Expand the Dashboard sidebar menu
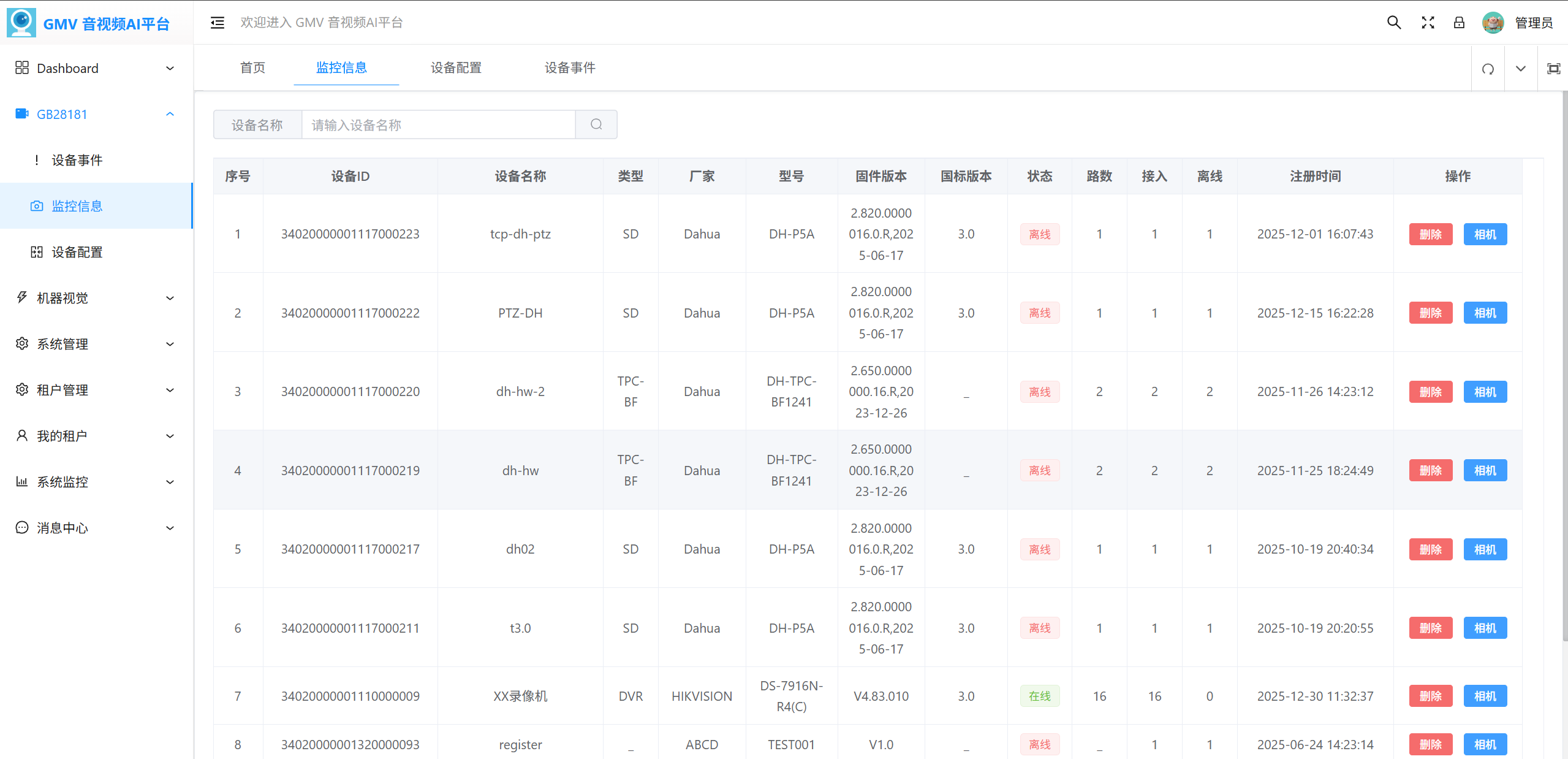 (96, 68)
